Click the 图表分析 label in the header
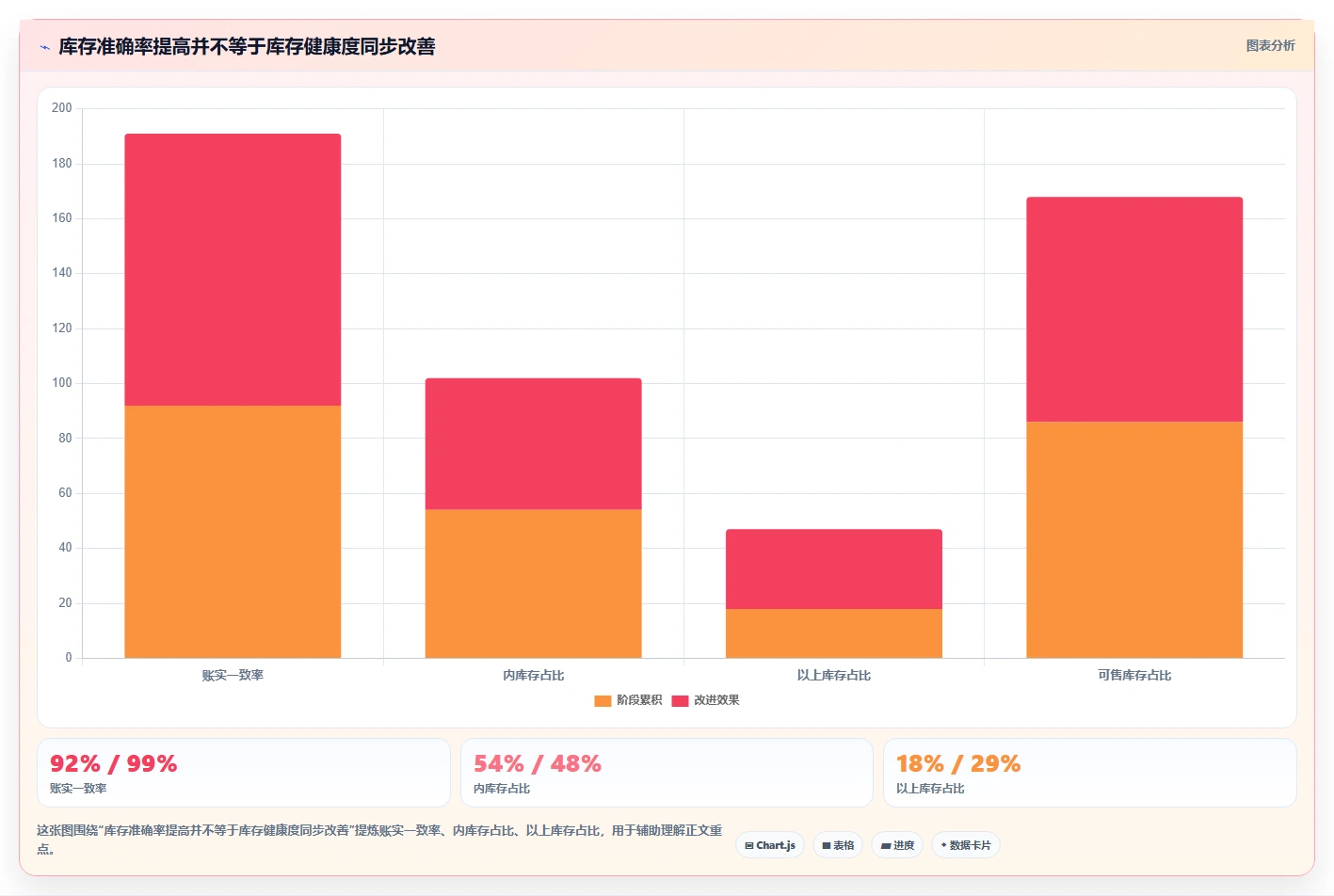The image size is (1334, 896). pyautogui.click(x=1270, y=45)
